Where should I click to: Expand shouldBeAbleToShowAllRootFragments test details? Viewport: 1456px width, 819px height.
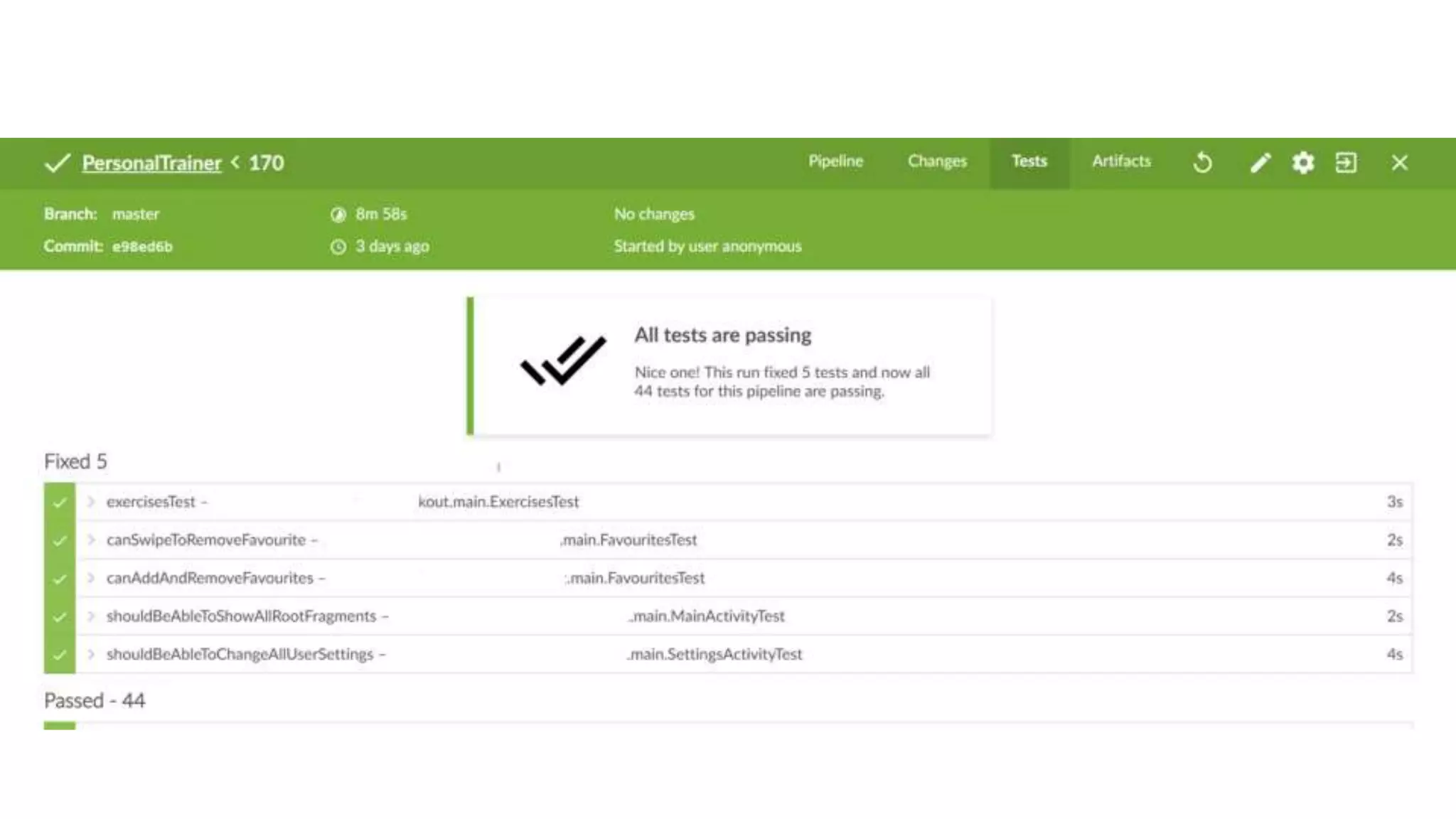point(91,616)
